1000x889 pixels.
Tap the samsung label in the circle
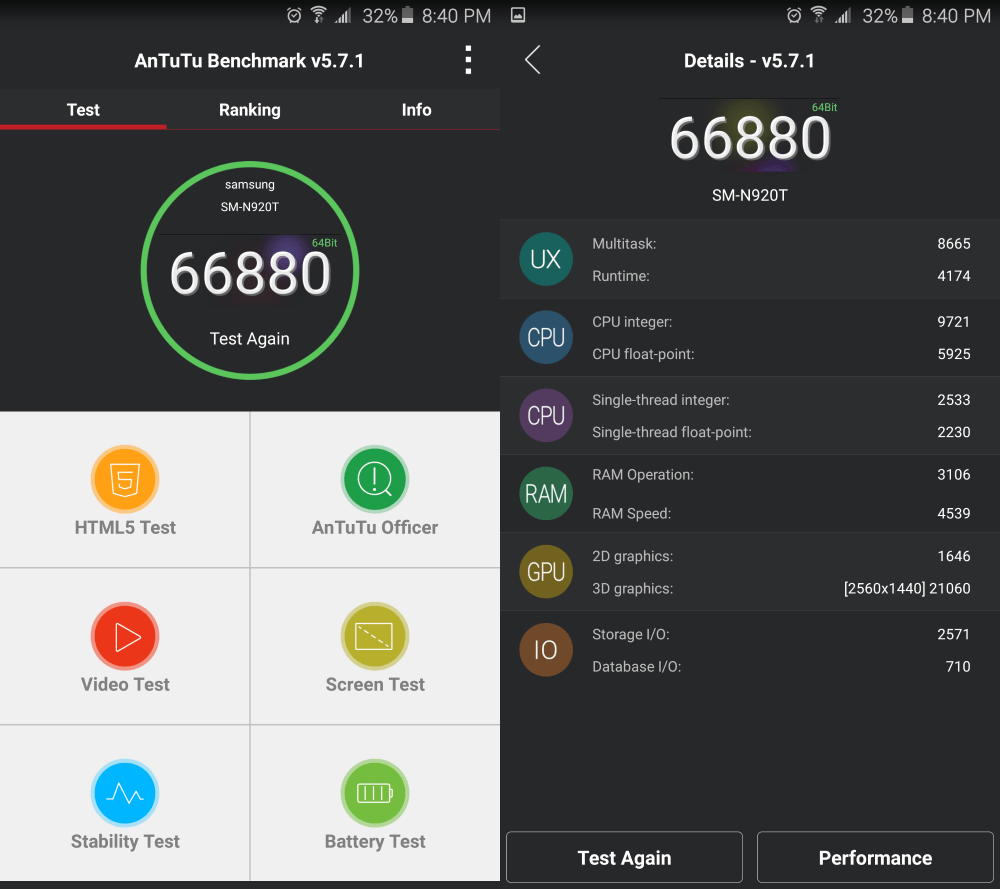coord(249,185)
